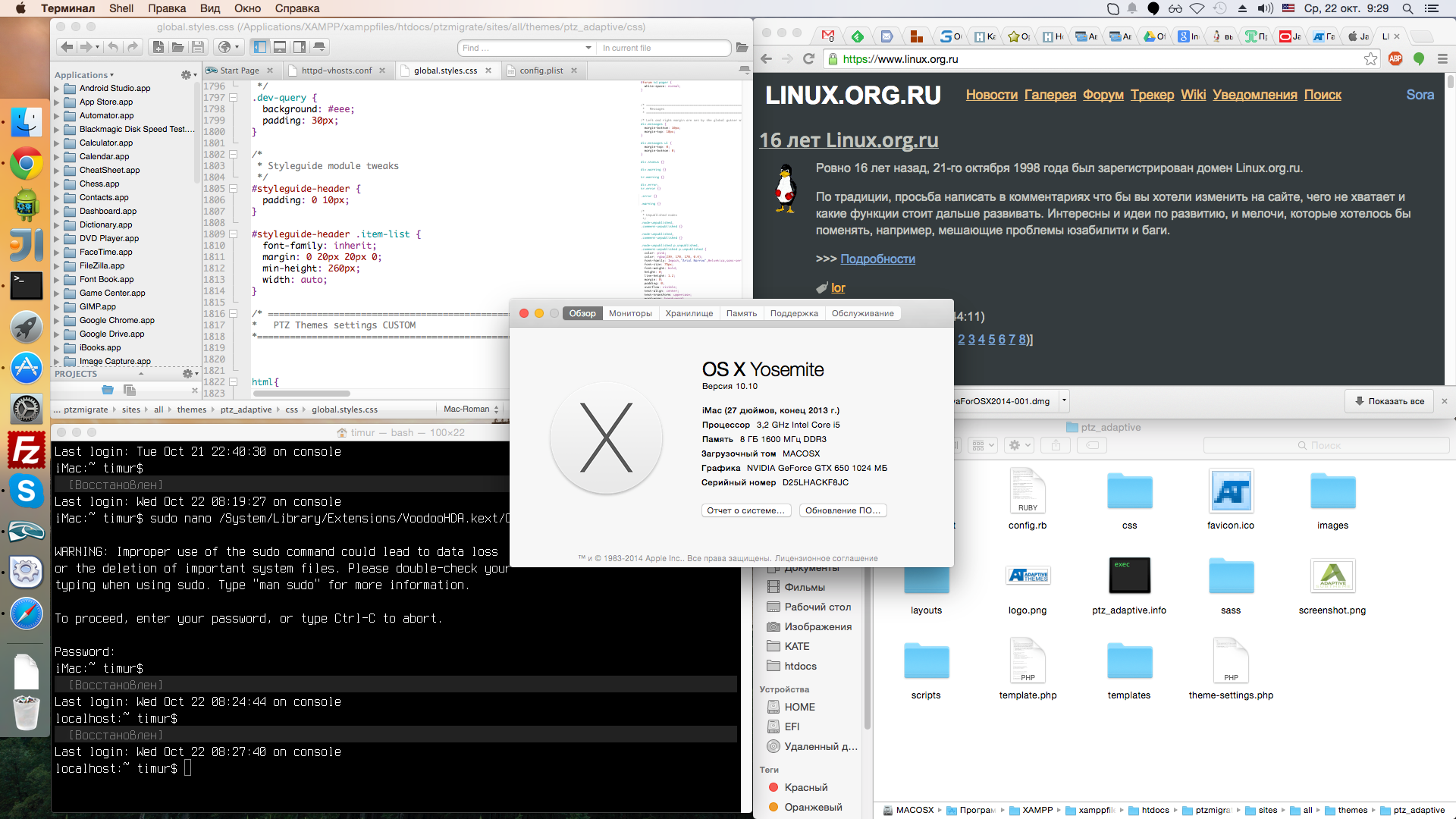Toggle Komodo's right pane visibility
The height and width of the screenshot is (819, 1456).
(300, 47)
